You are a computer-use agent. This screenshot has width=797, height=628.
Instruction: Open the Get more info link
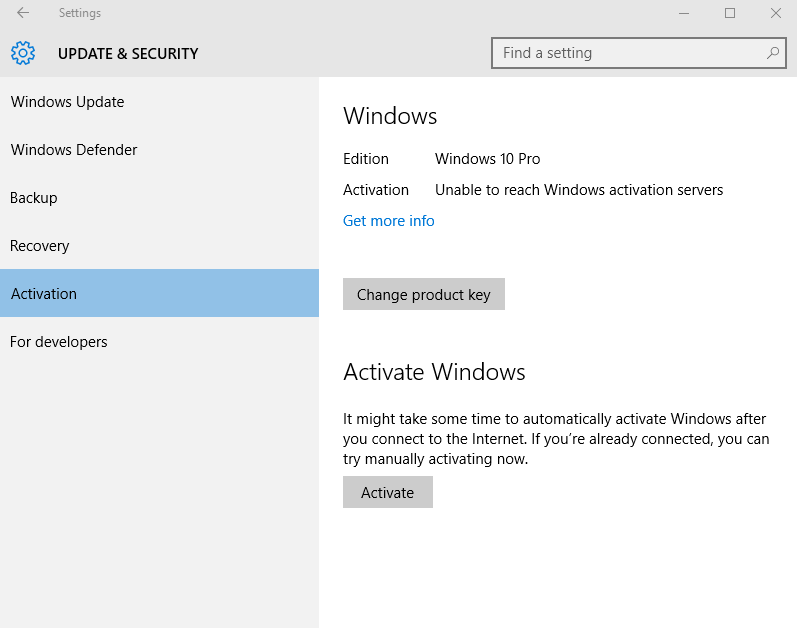[388, 221]
